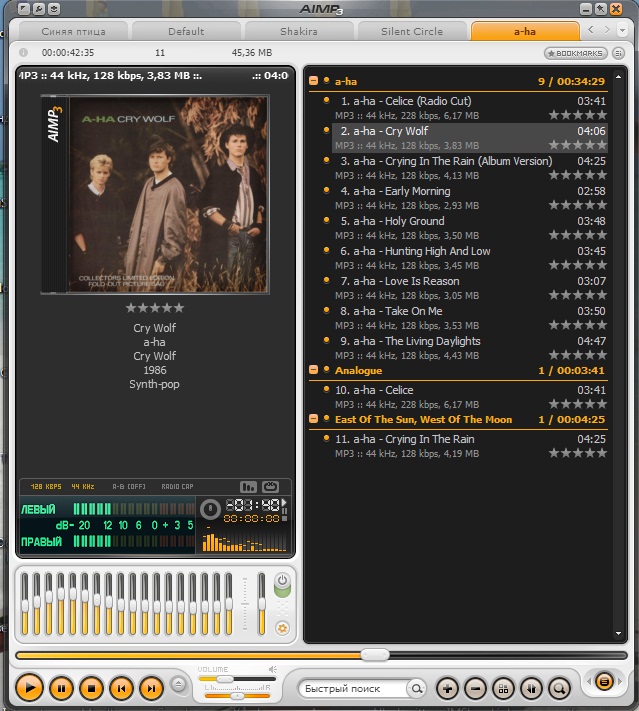The width and height of the screenshot is (639, 711).
Task: Click the left arrow beside the playlist toggle
Action: (589, 681)
